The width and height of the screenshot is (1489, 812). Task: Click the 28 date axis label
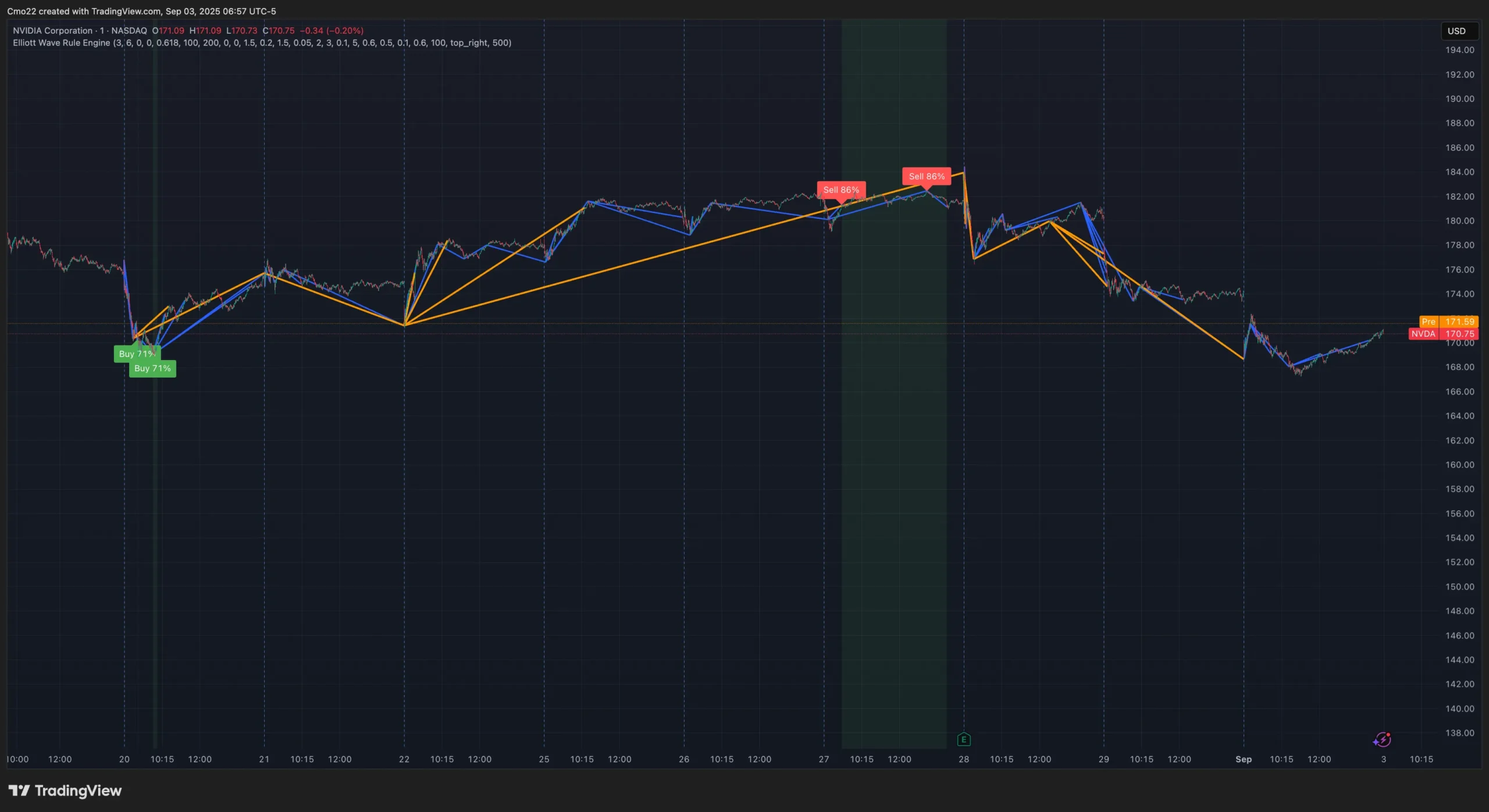964,759
